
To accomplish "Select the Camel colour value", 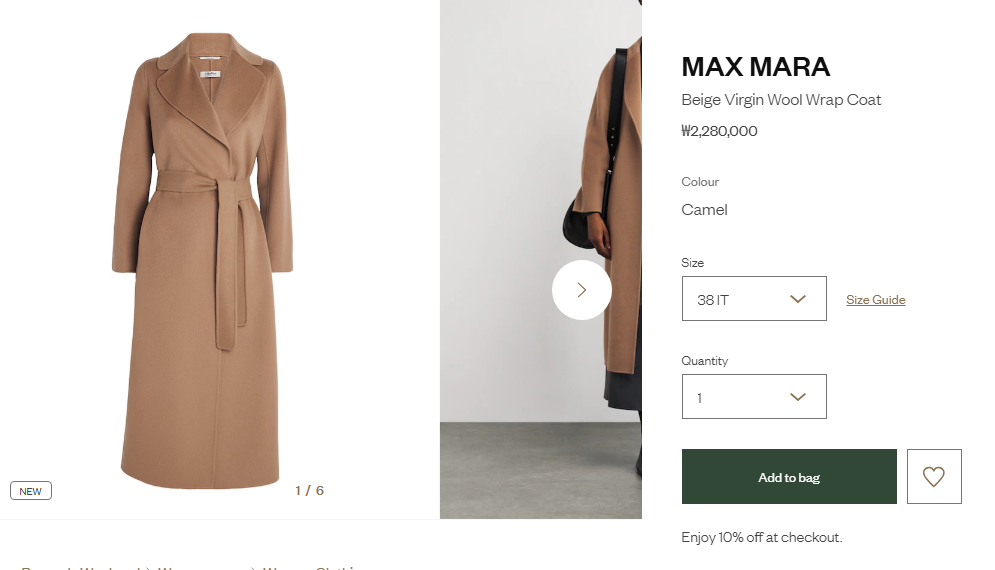I will point(704,210).
